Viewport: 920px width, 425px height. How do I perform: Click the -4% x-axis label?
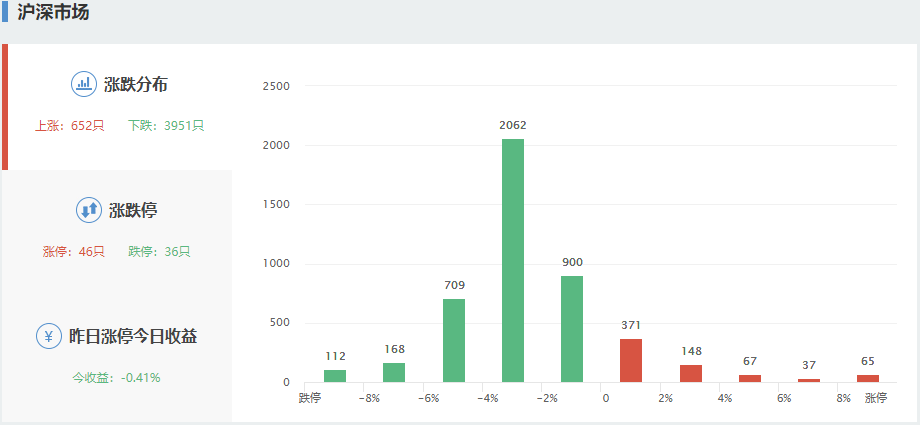click(488, 399)
